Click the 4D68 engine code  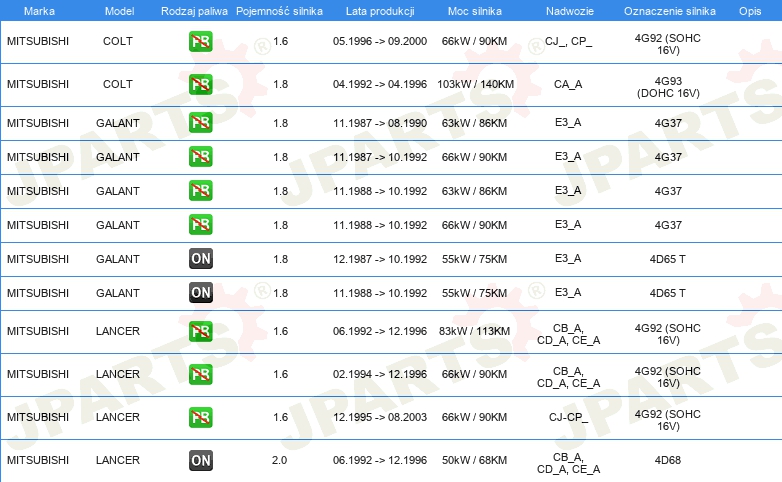coord(668,460)
